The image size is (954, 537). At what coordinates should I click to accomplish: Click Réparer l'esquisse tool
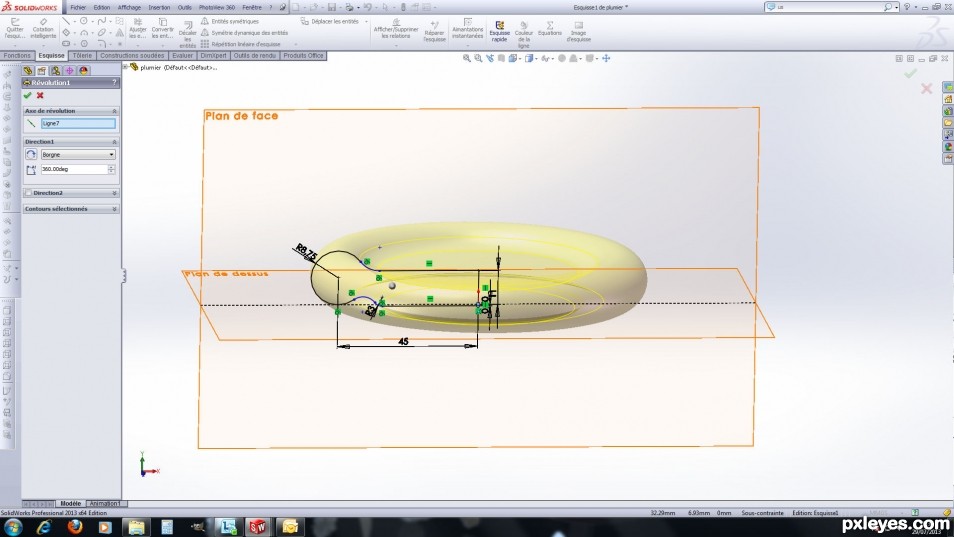[434, 30]
